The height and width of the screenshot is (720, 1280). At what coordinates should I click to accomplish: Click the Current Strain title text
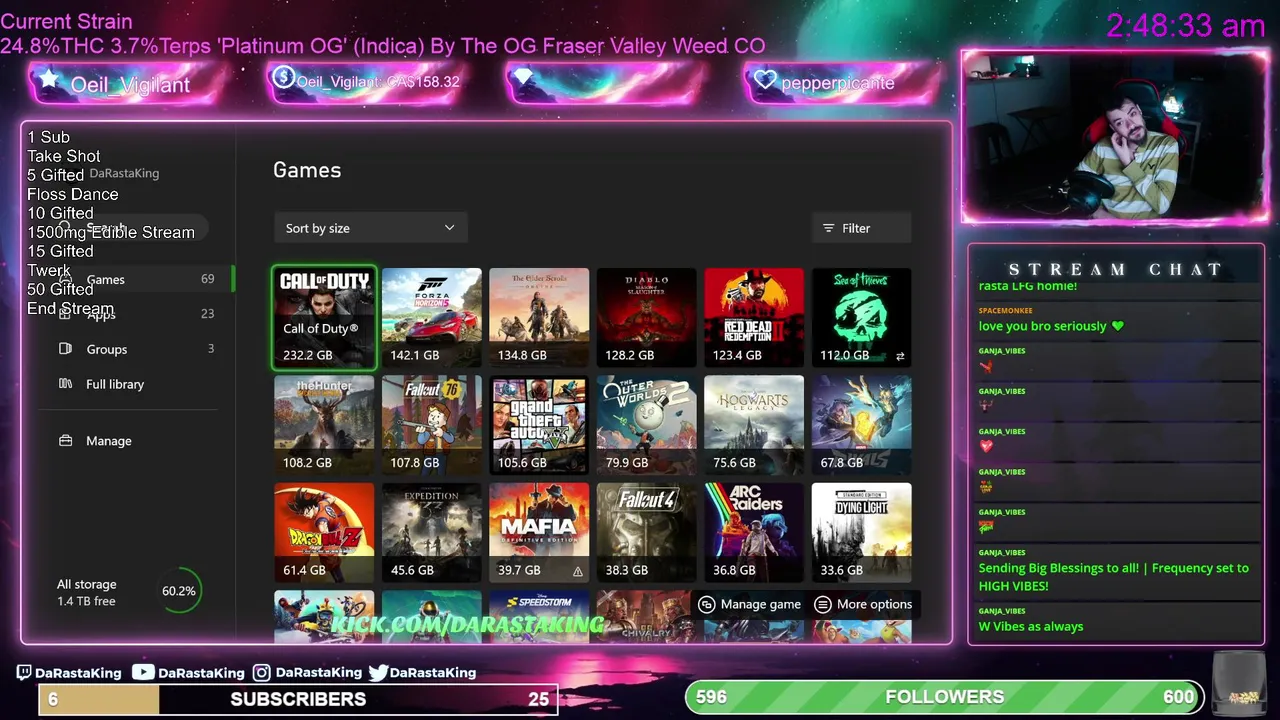(66, 21)
